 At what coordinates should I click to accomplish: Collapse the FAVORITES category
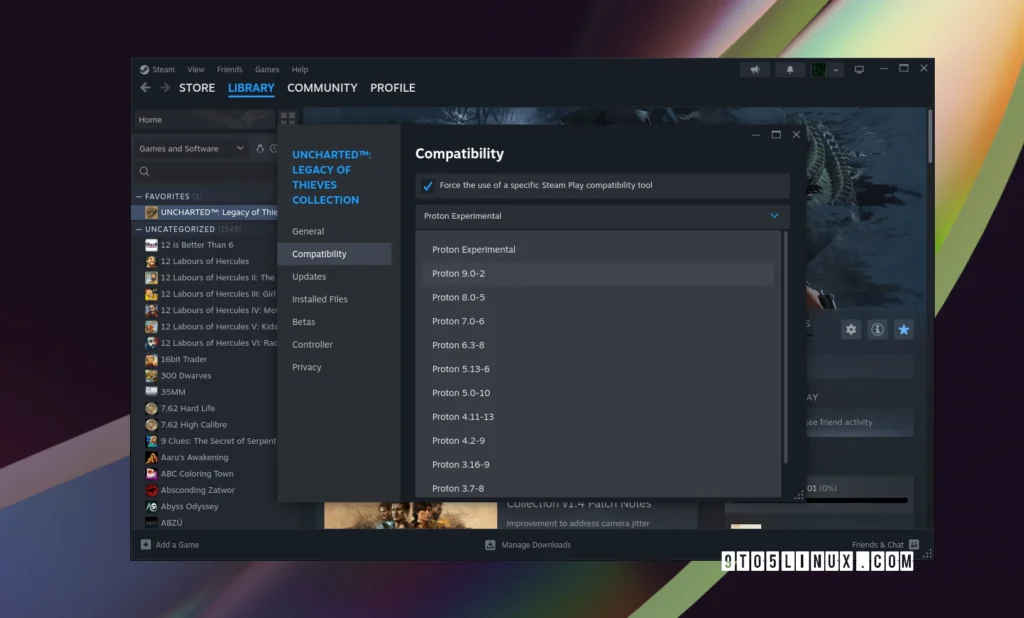[138, 196]
